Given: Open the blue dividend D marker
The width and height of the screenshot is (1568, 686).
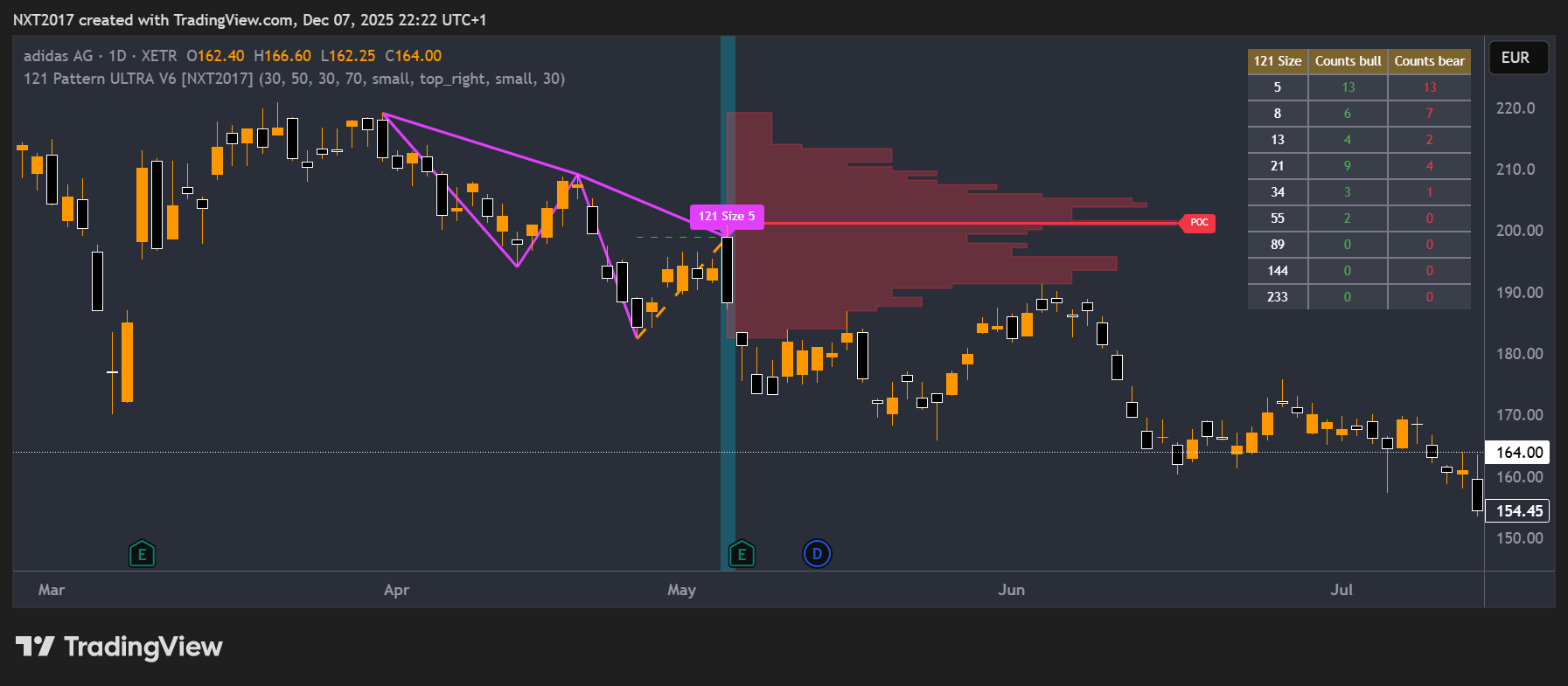Looking at the screenshot, I should coord(817,553).
